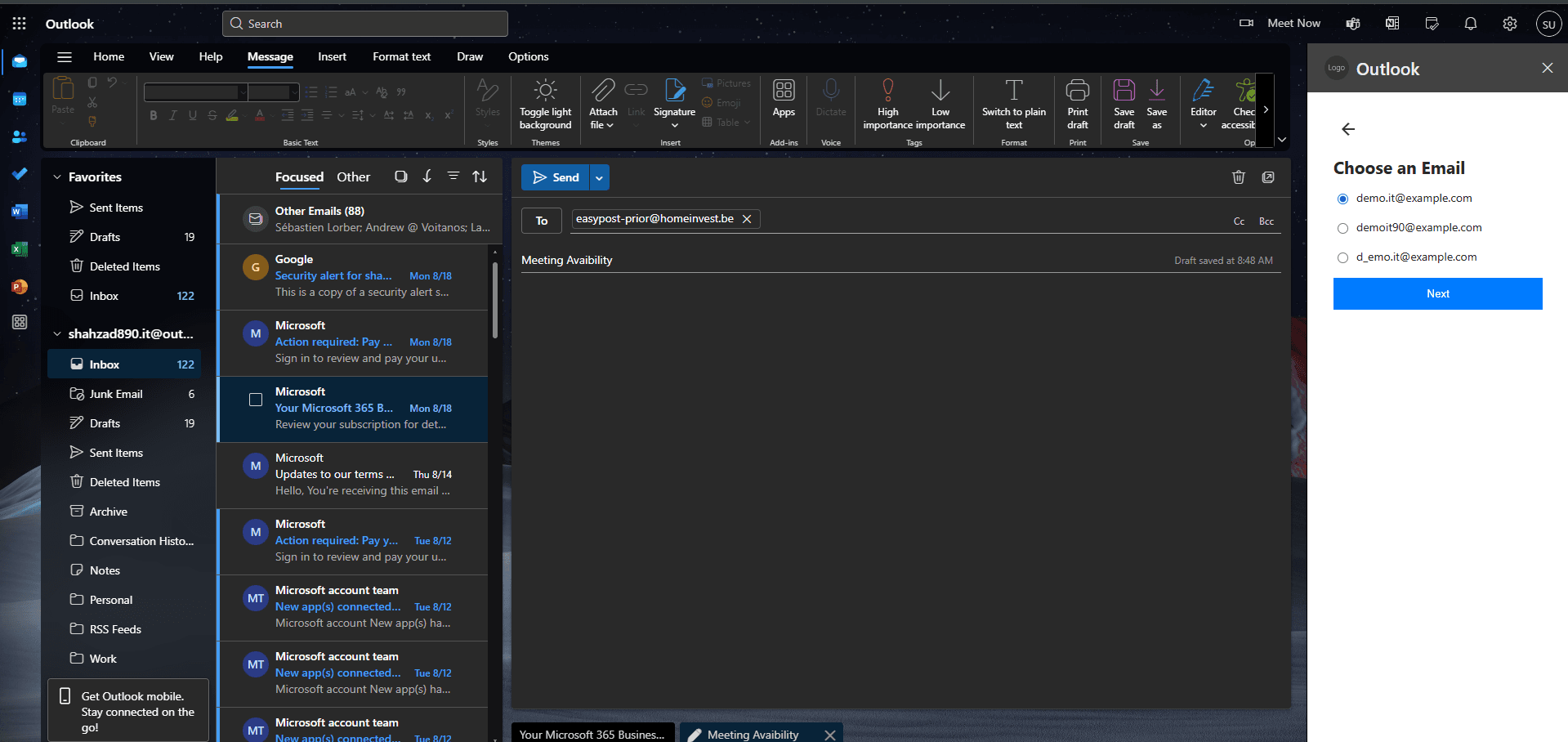Click the select-all messages icon
The height and width of the screenshot is (742, 1568).
click(x=401, y=177)
